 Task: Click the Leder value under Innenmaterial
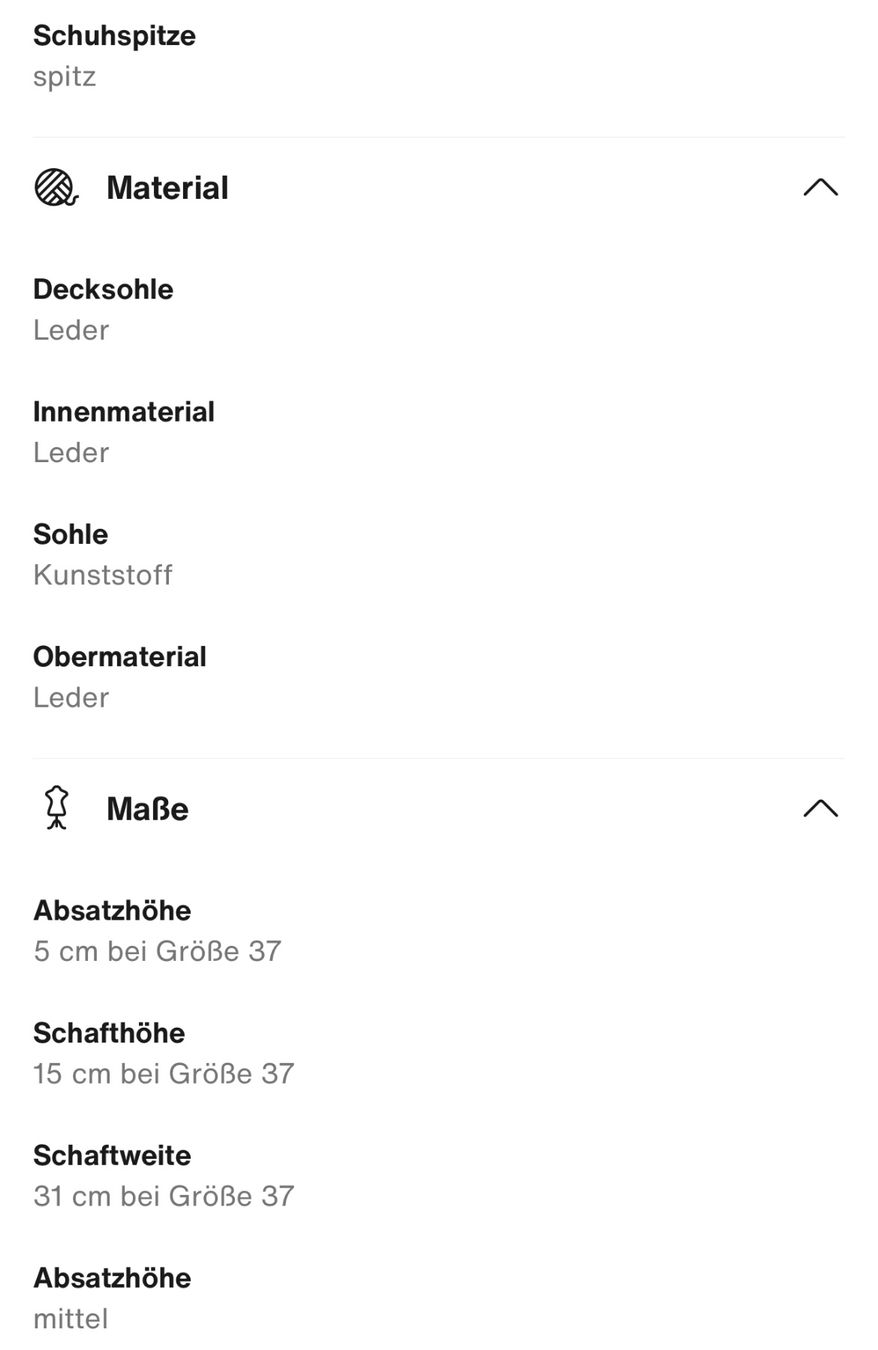tap(71, 453)
